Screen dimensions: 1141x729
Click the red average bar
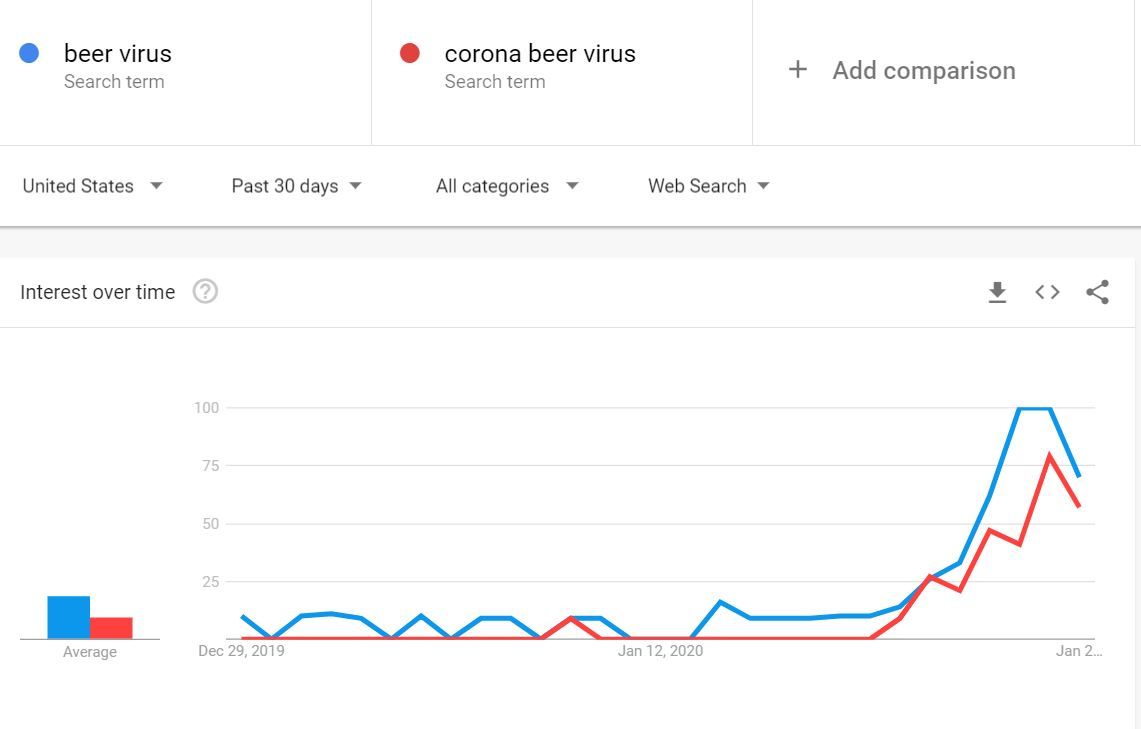[x=111, y=628]
